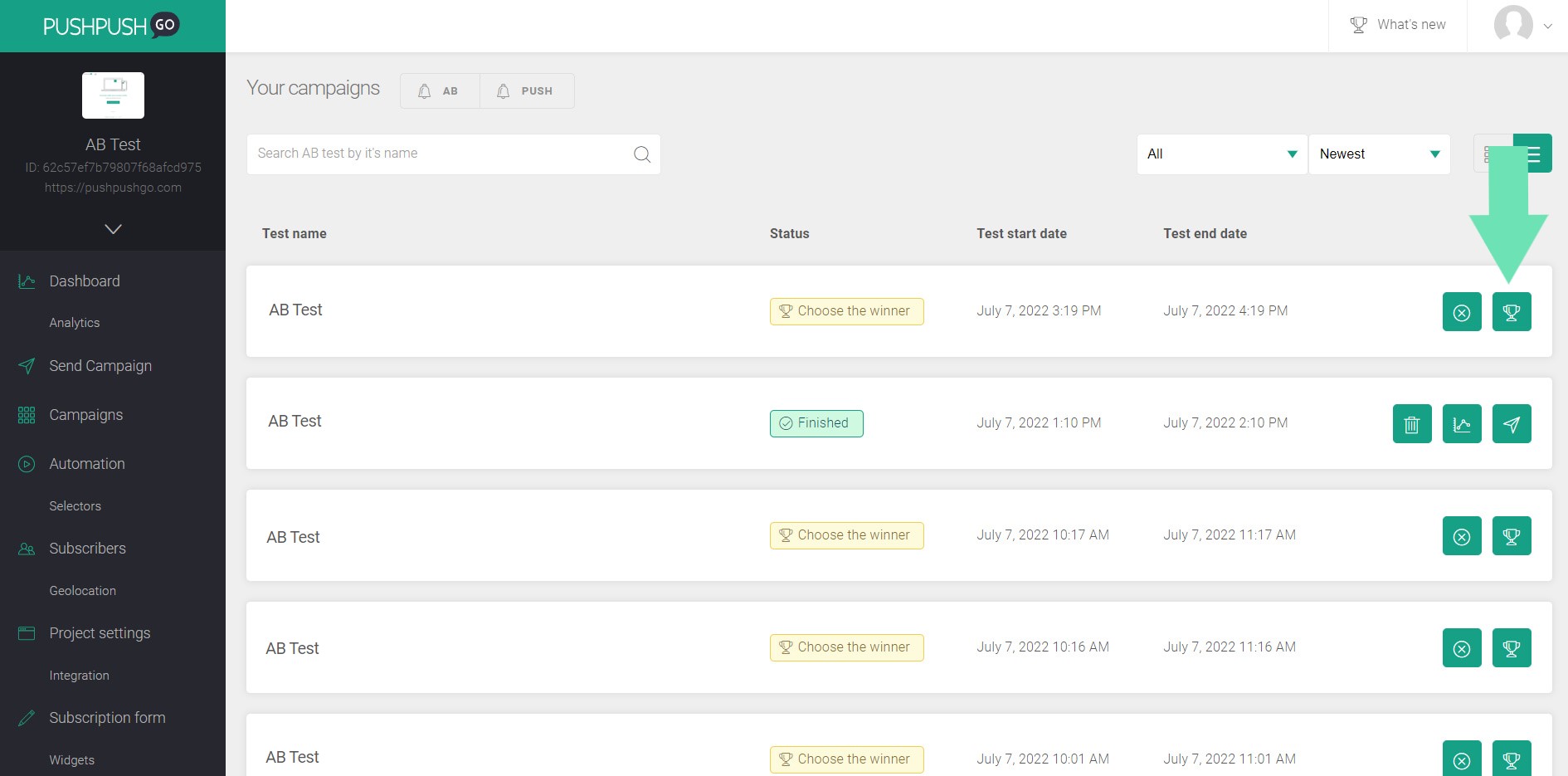The height and width of the screenshot is (776, 1568).
Task: Click Choose the winner badge for 3:19 PM test
Action: pos(847,311)
